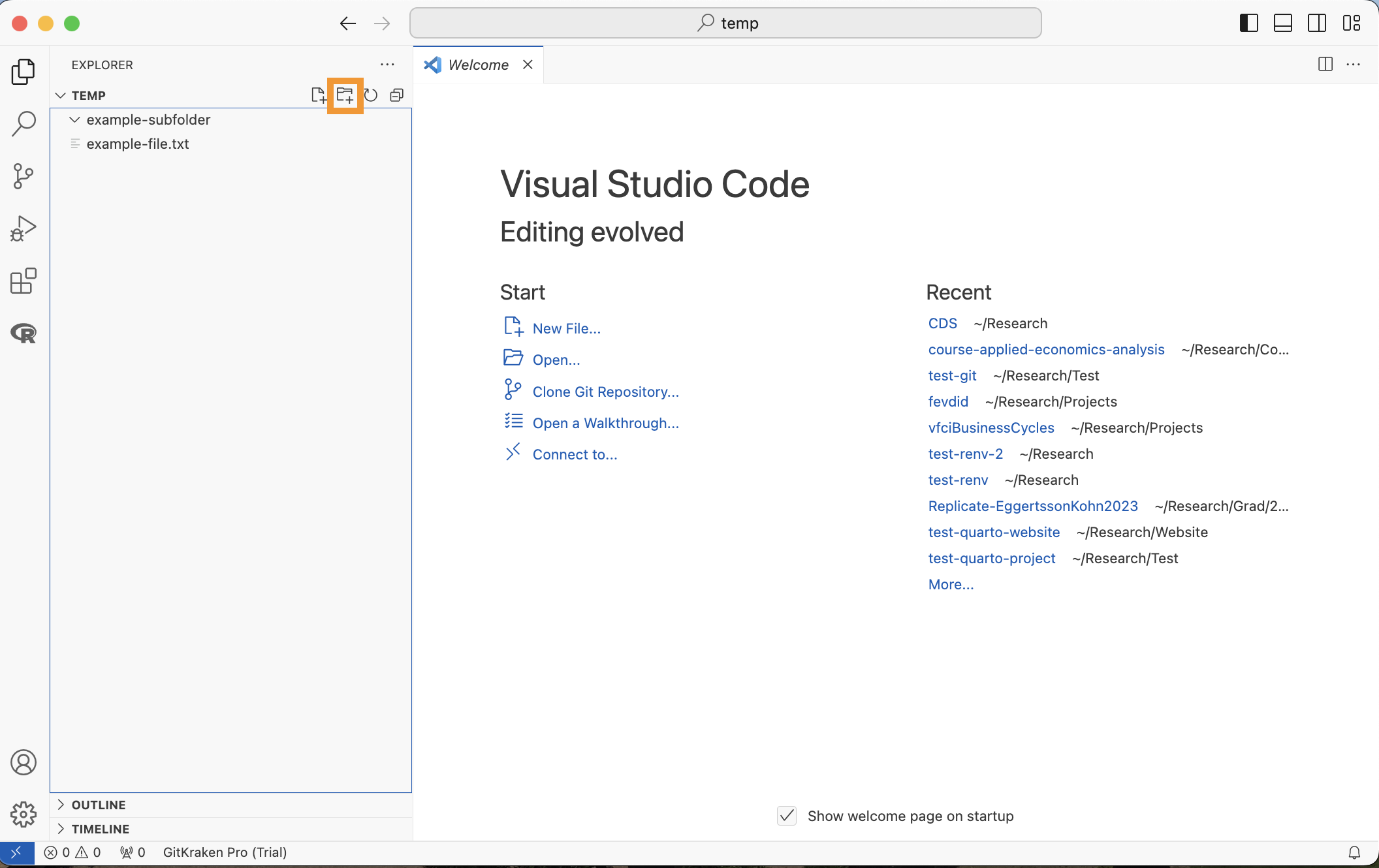
Task: Expand the OUTLINE section
Action: [99, 805]
